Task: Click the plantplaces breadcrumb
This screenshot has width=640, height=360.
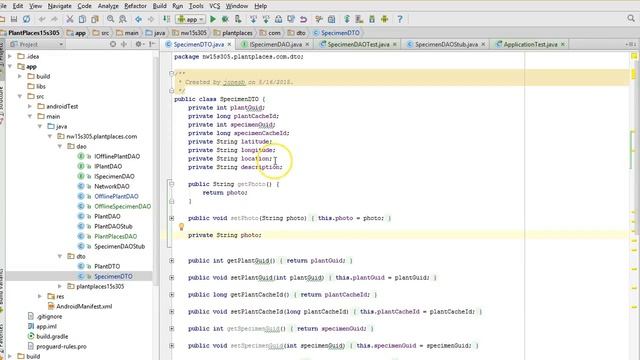Action: point(233,33)
